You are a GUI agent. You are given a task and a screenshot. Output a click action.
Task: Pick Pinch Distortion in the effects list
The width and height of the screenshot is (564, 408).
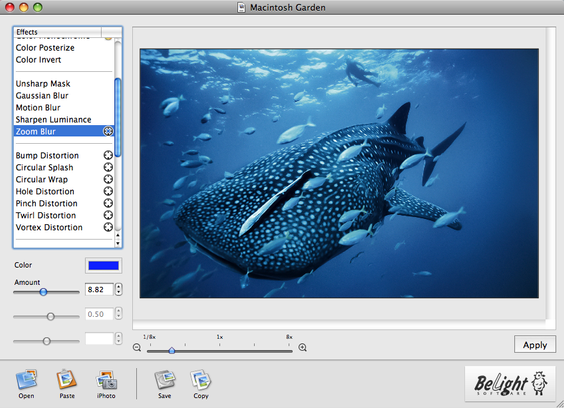coord(46,203)
